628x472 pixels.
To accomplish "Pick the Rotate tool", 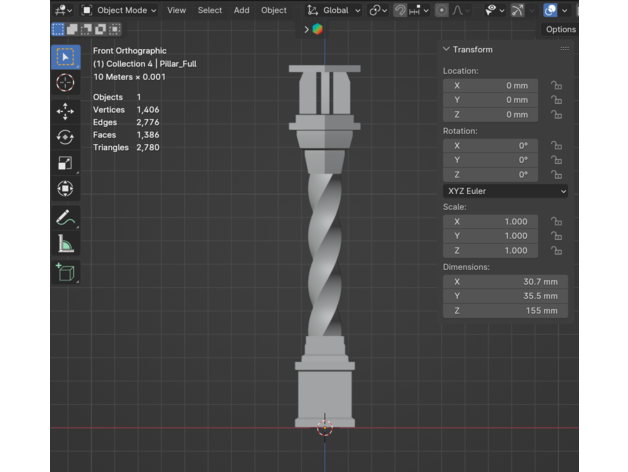I will pyautogui.click(x=65, y=137).
